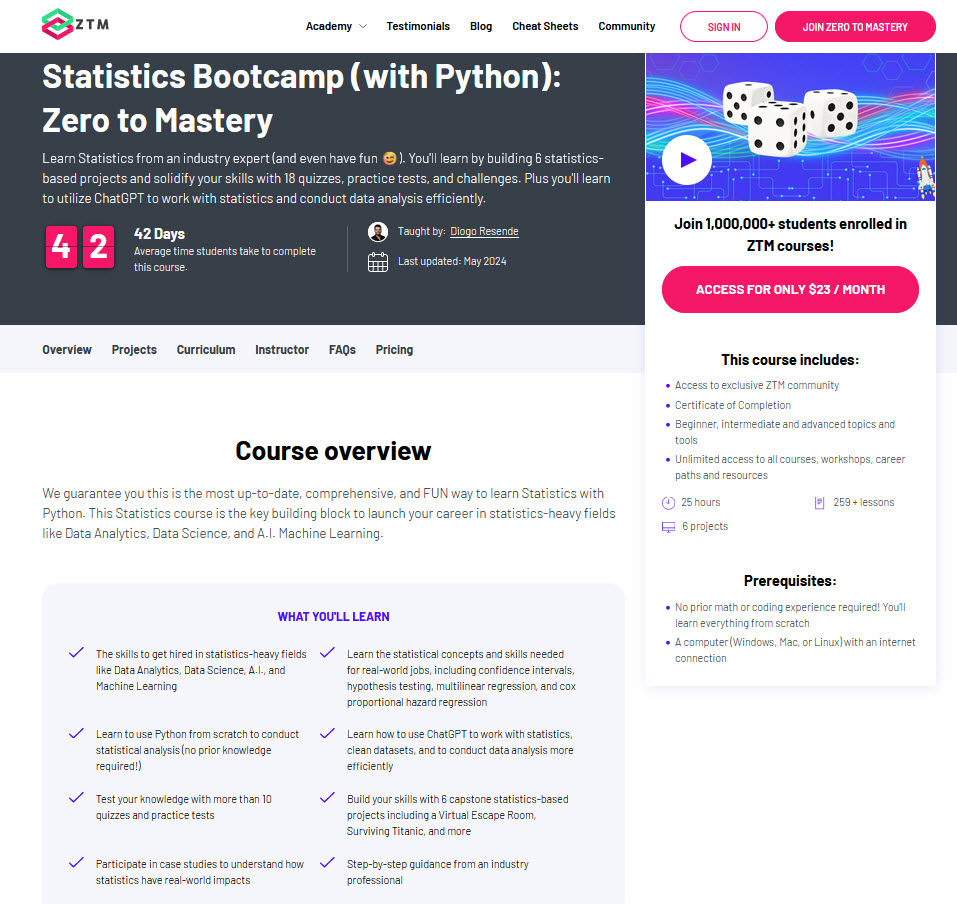Click checkmark beside 'Learn how to use ChatGPT'
957x904 pixels.
(x=327, y=732)
